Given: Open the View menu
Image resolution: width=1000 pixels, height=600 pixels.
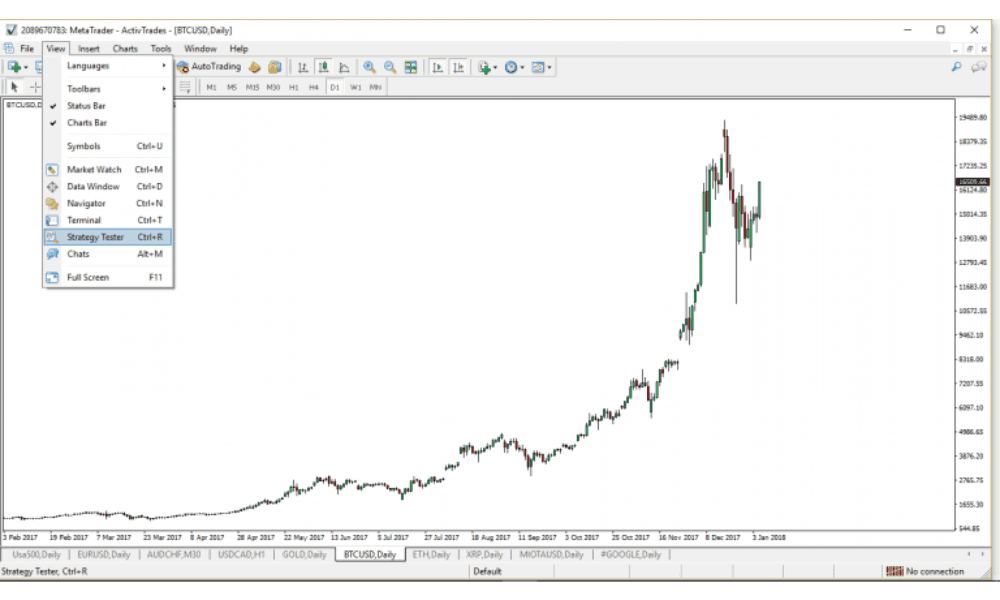Looking at the screenshot, I should coord(55,48).
